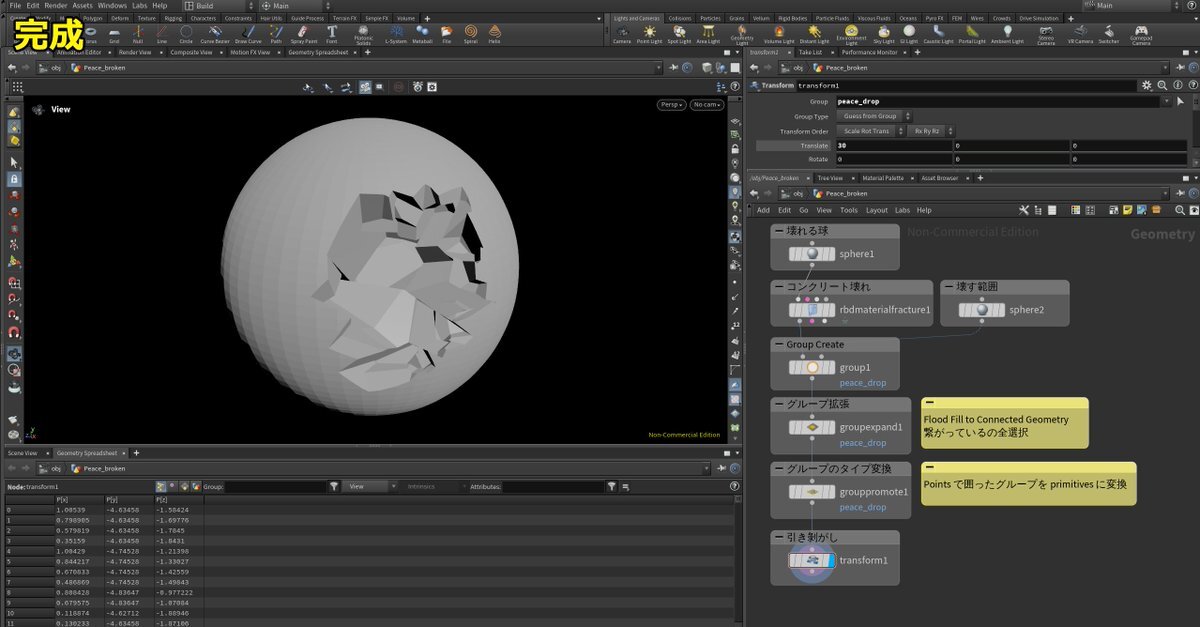Open the No cam camera button

(706, 104)
